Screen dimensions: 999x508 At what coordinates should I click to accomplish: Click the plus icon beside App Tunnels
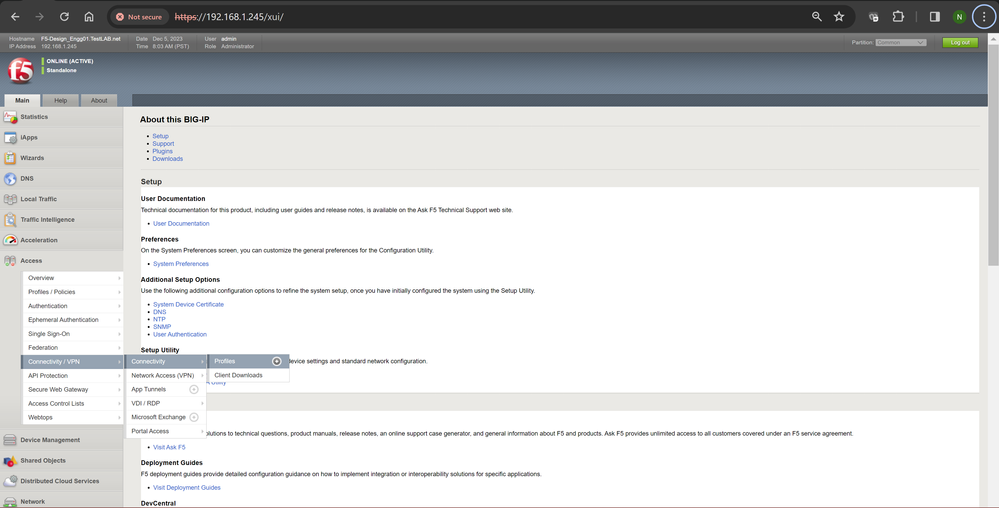pyautogui.click(x=194, y=389)
